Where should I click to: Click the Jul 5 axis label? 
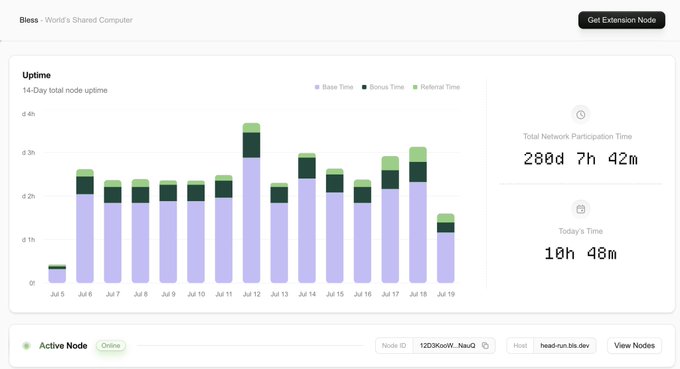pos(57,294)
